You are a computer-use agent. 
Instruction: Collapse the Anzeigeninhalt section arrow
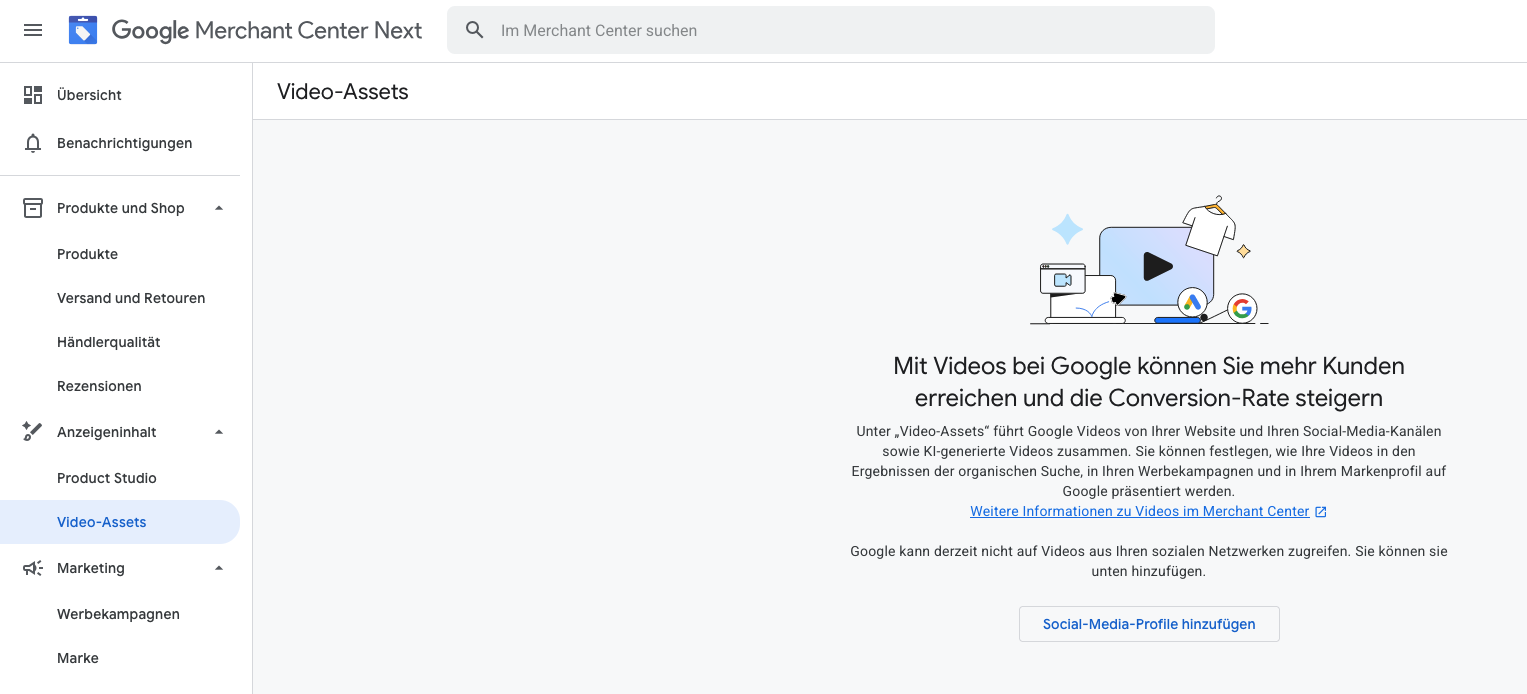click(219, 432)
